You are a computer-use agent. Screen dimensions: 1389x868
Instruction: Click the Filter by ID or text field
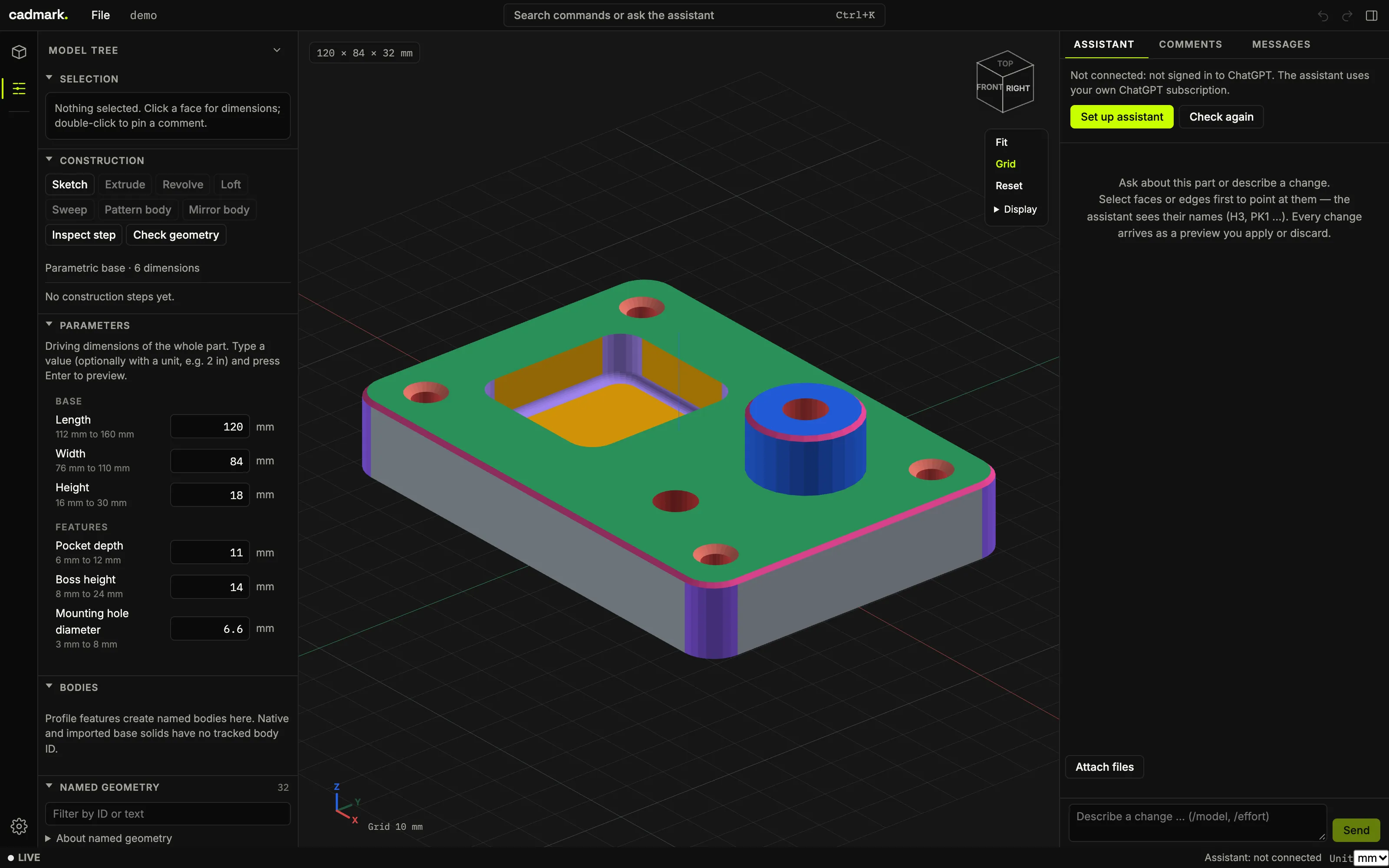pyautogui.click(x=168, y=814)
